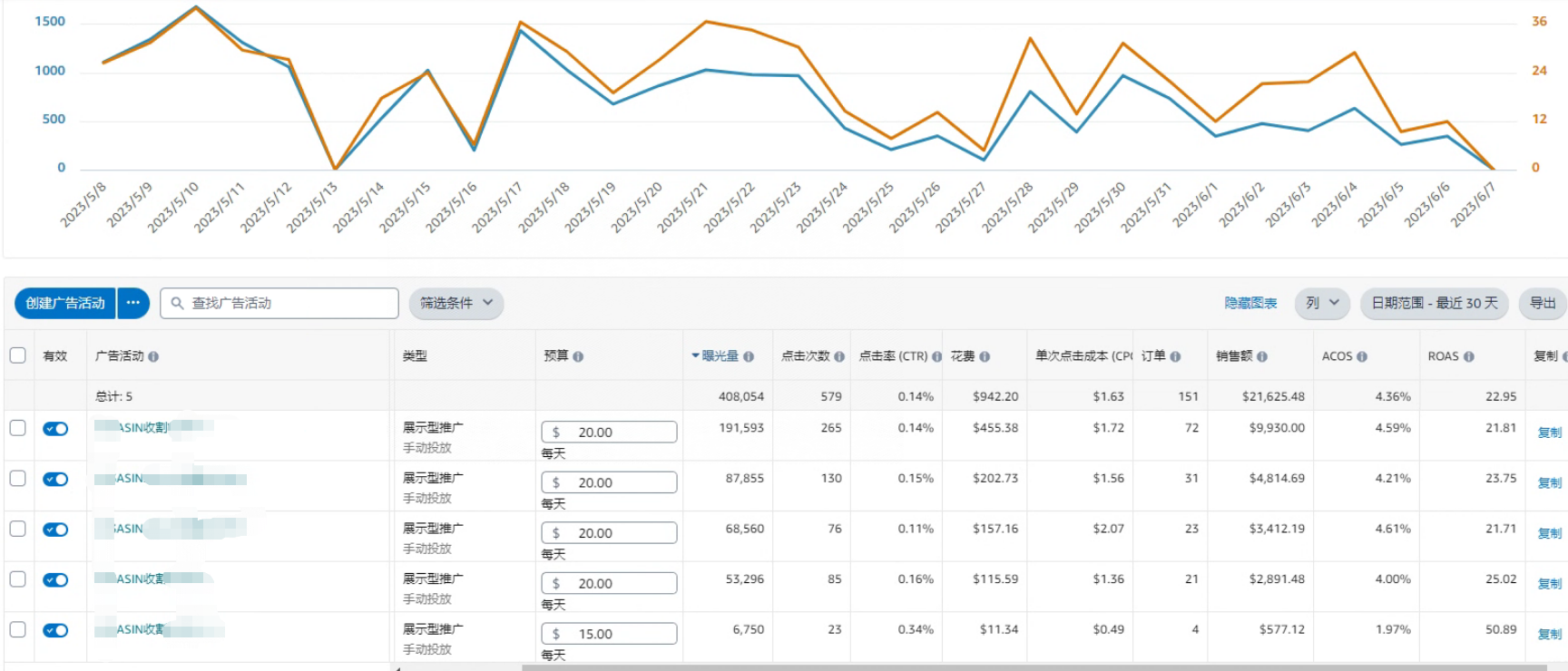Screen dimensions: 1568x671
Task: Expand the 列 columns dropdown
Action: click(x=1322, y=303)
